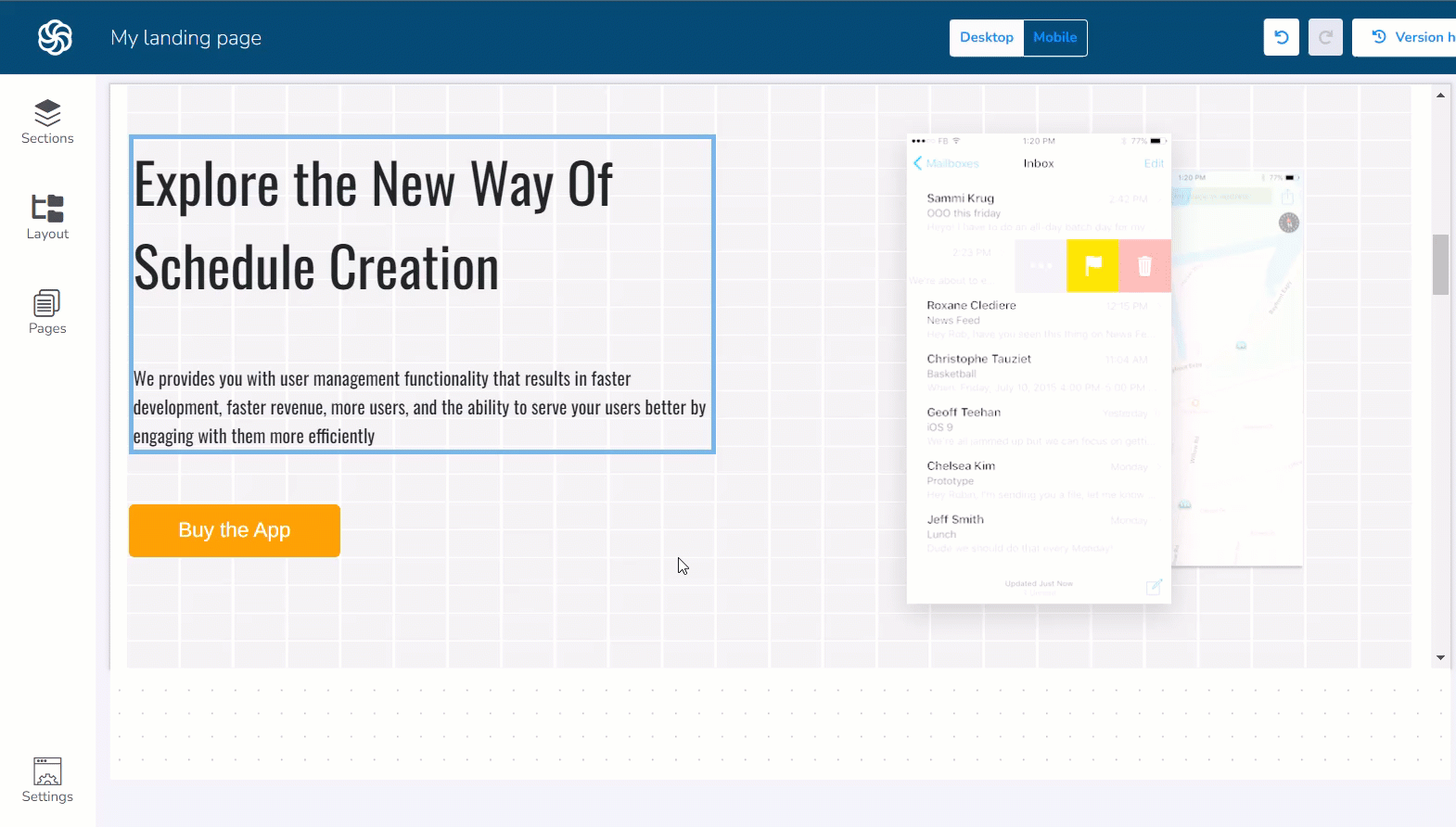Click the trash icon in mockup
The height and width of the screenshot is (827, 1456).
1145,266
